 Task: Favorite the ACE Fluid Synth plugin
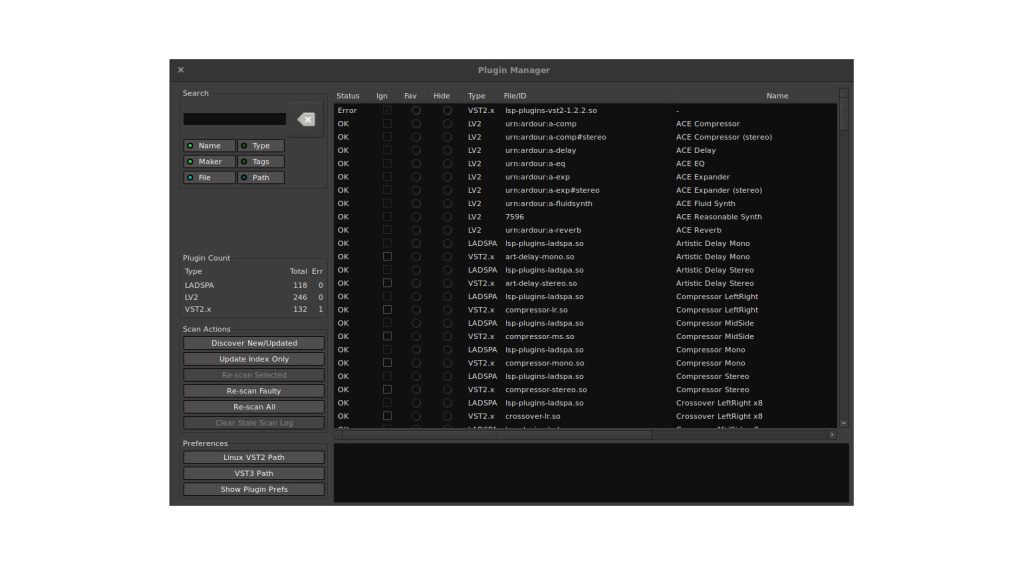coord(416,203)
